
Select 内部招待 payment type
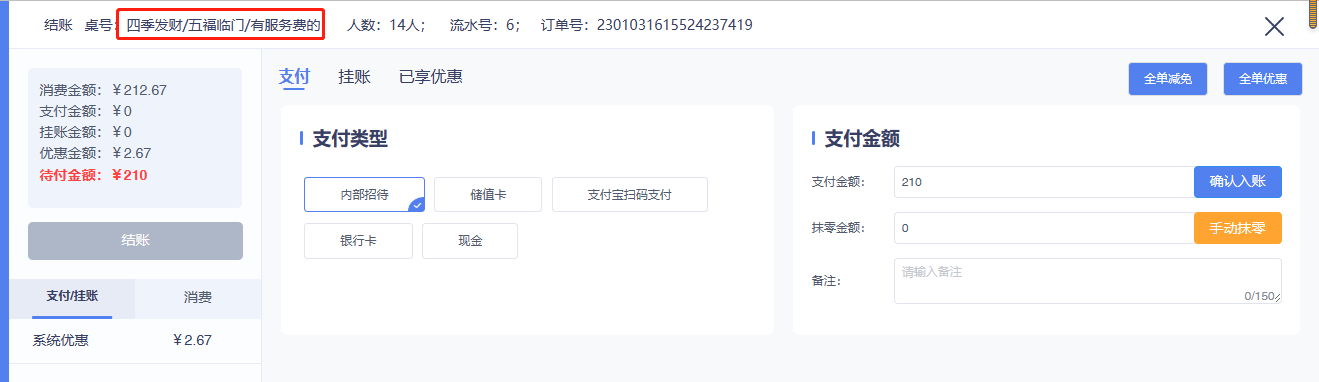(364, 195)
